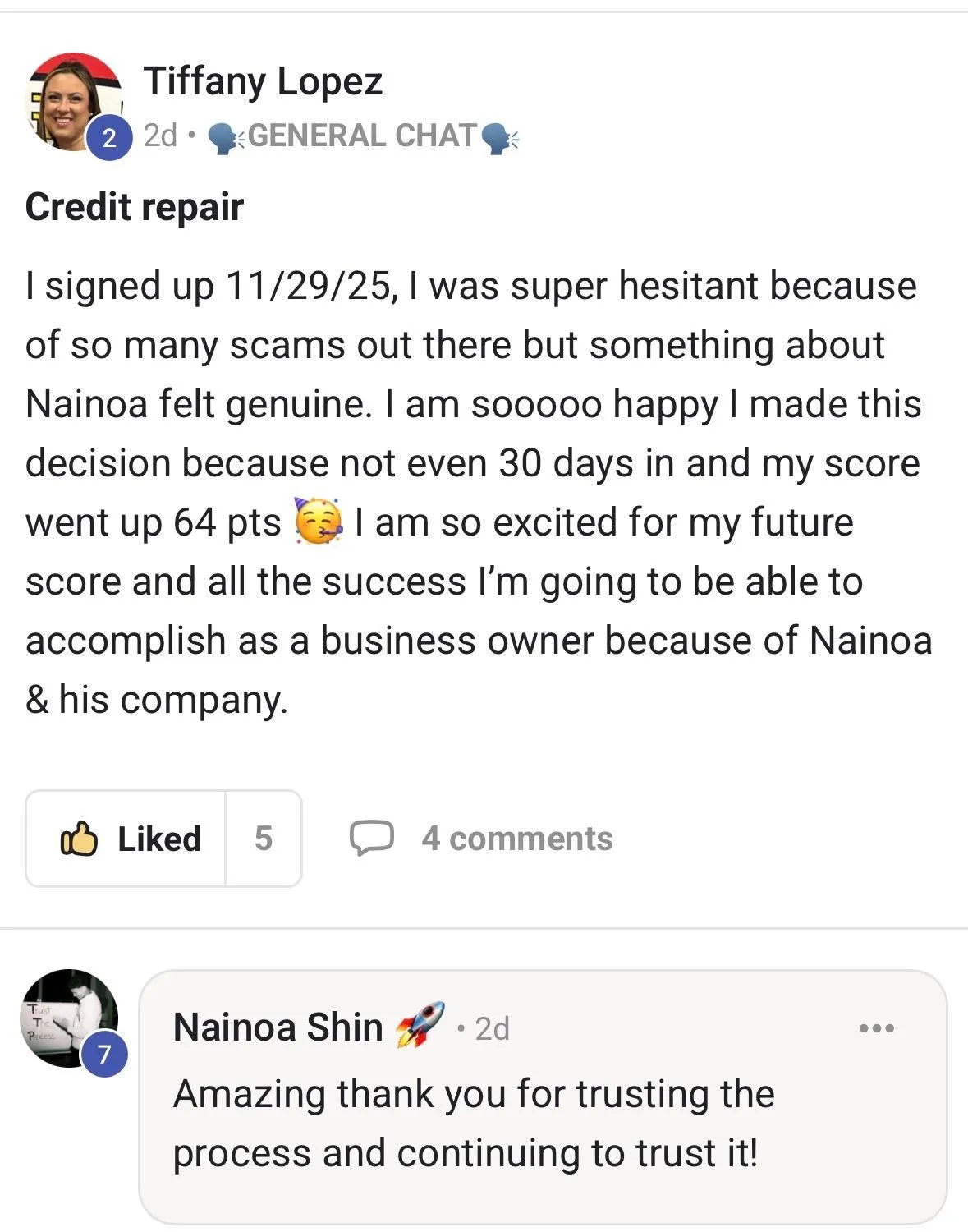Click the speaking head icon after GENERAL CHAT
The width and height of the screenshot is (968, 1232).
pos(499,138)
